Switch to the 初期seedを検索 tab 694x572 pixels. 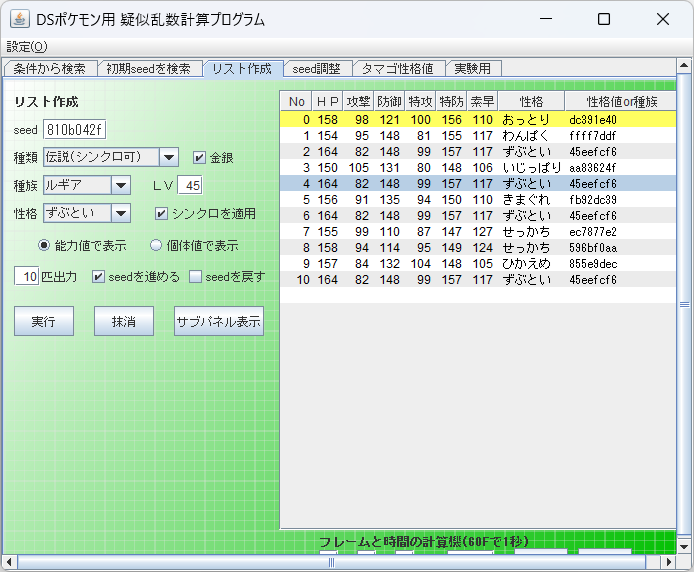[149, 69]
